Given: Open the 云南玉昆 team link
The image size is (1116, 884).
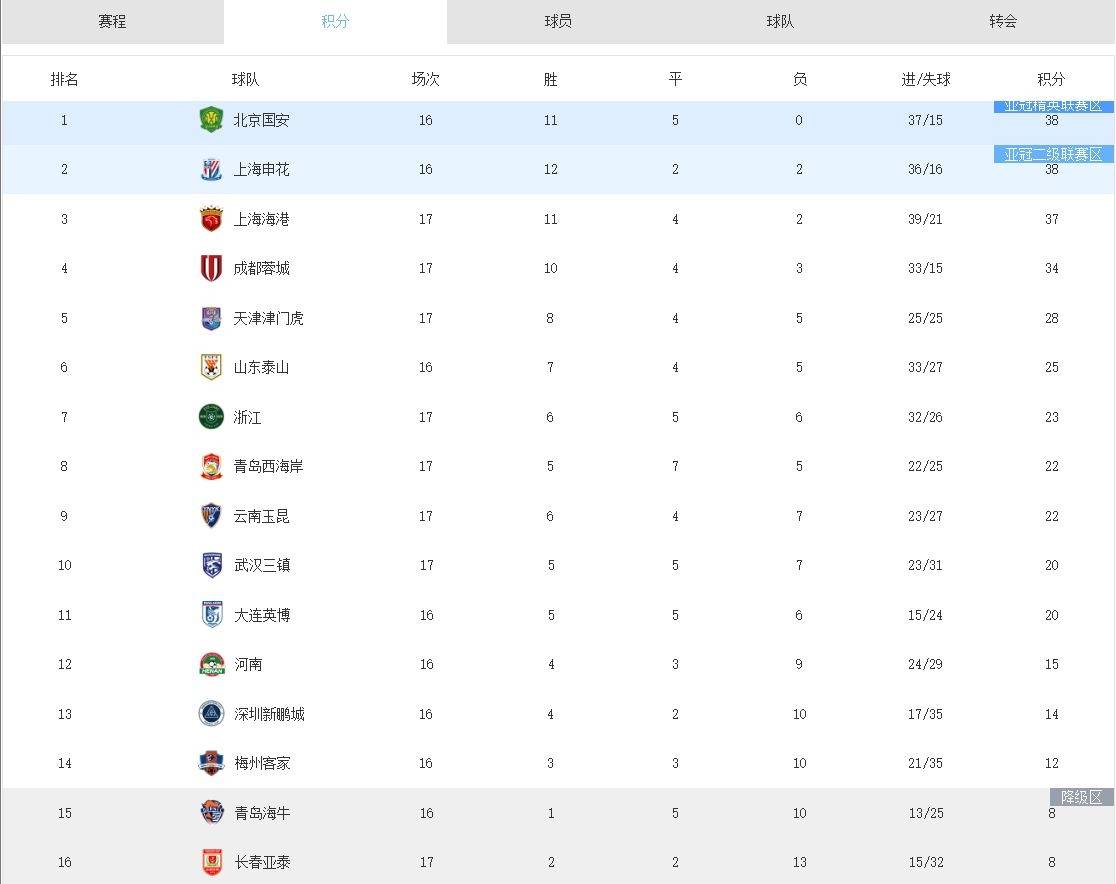Looking at the screenshot, I should coord(261,516).
